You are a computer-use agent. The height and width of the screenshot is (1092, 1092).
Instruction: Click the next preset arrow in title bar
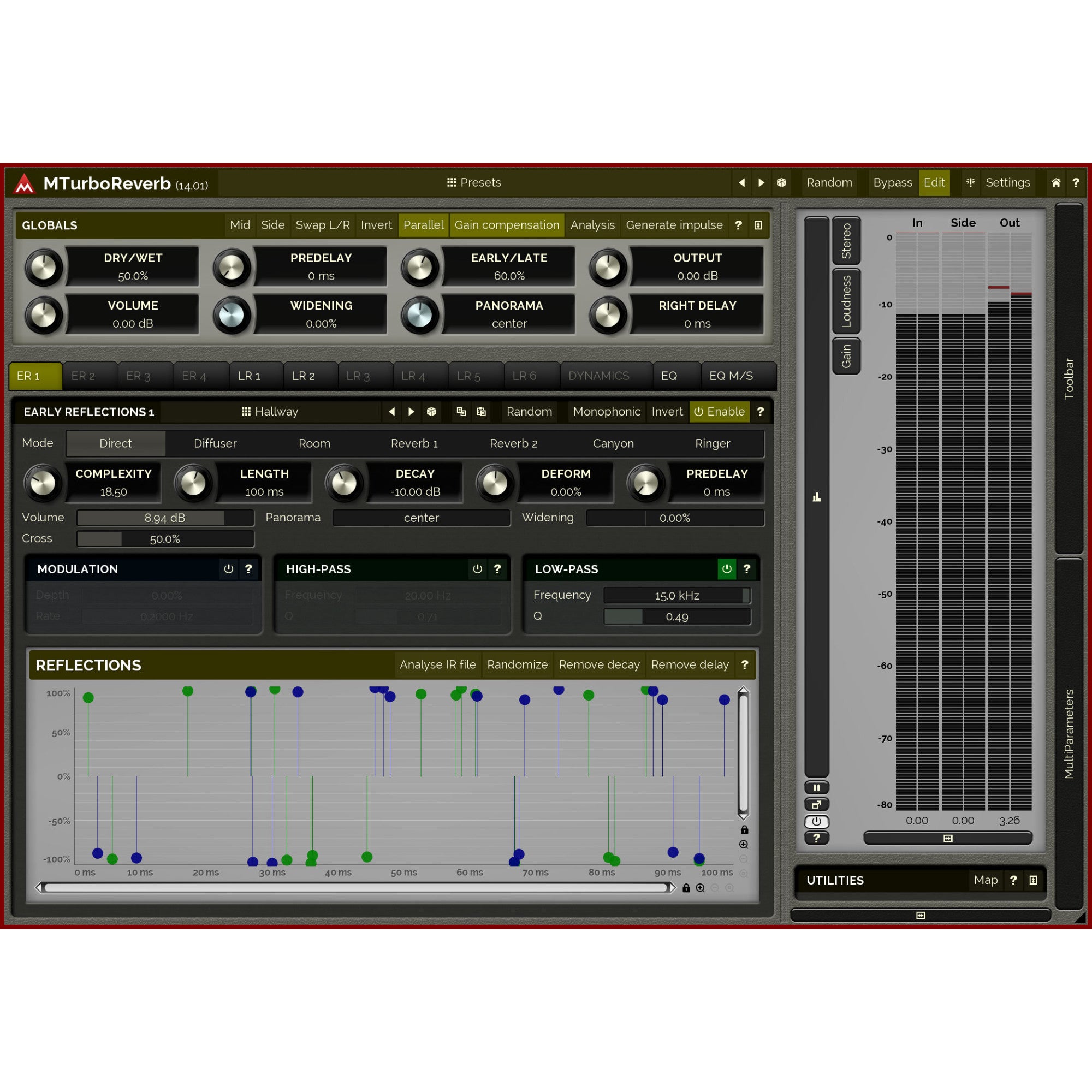[761, 182]
